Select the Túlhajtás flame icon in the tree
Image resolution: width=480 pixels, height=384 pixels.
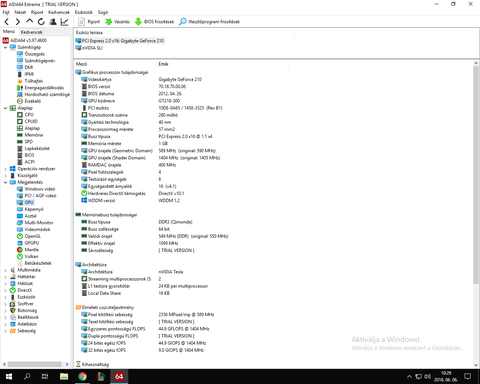coord(20,81)
